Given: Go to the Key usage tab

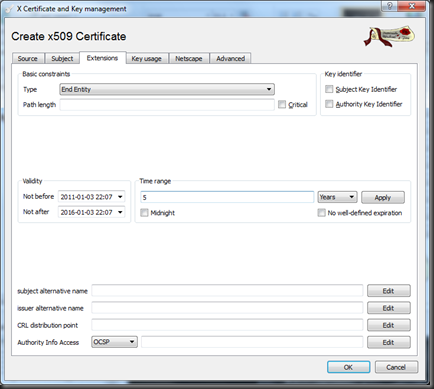Looking at the screenshot, I should click(x=147, y=58).
